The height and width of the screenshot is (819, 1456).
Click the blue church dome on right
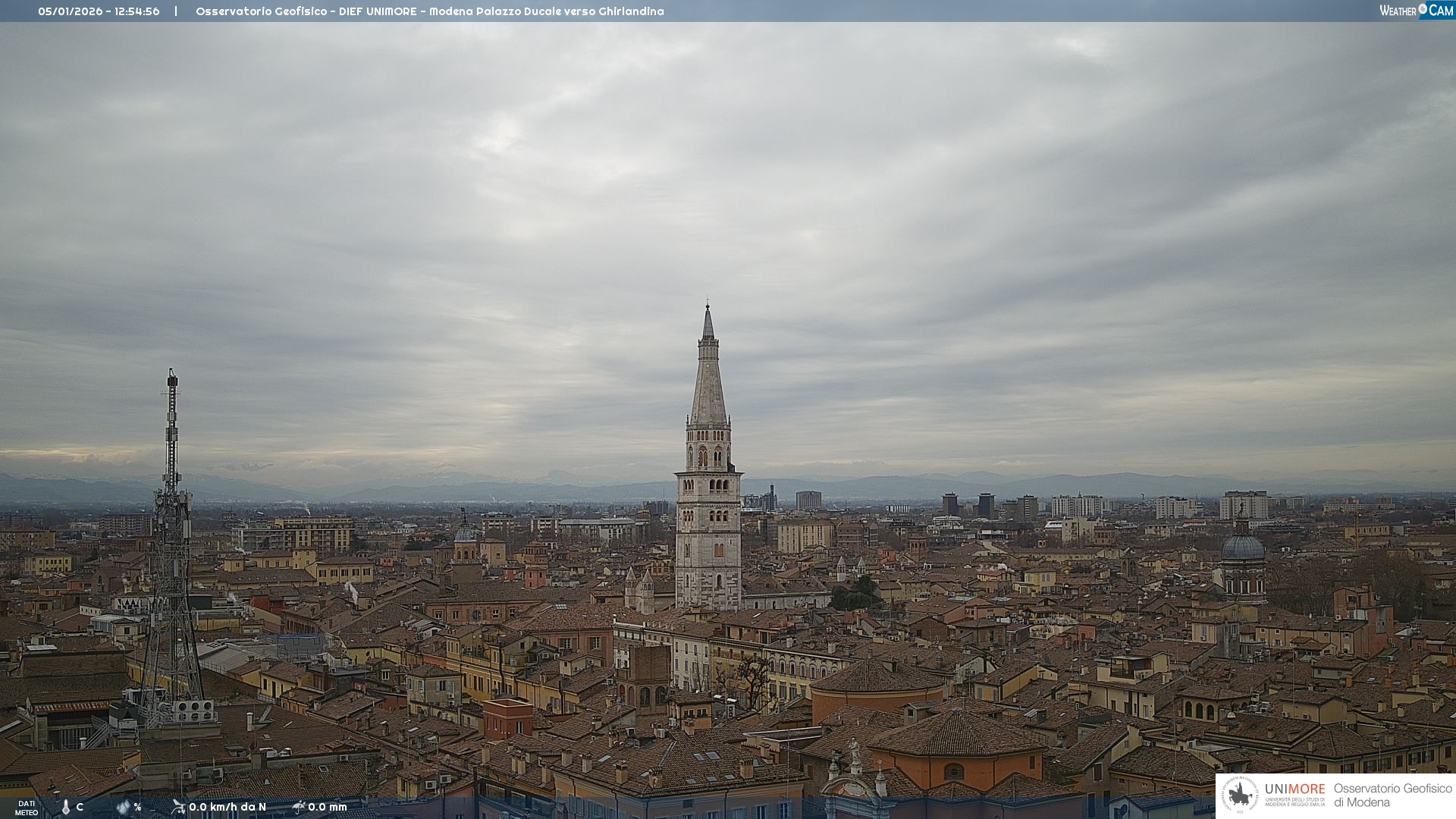(x=1242, y=548)
